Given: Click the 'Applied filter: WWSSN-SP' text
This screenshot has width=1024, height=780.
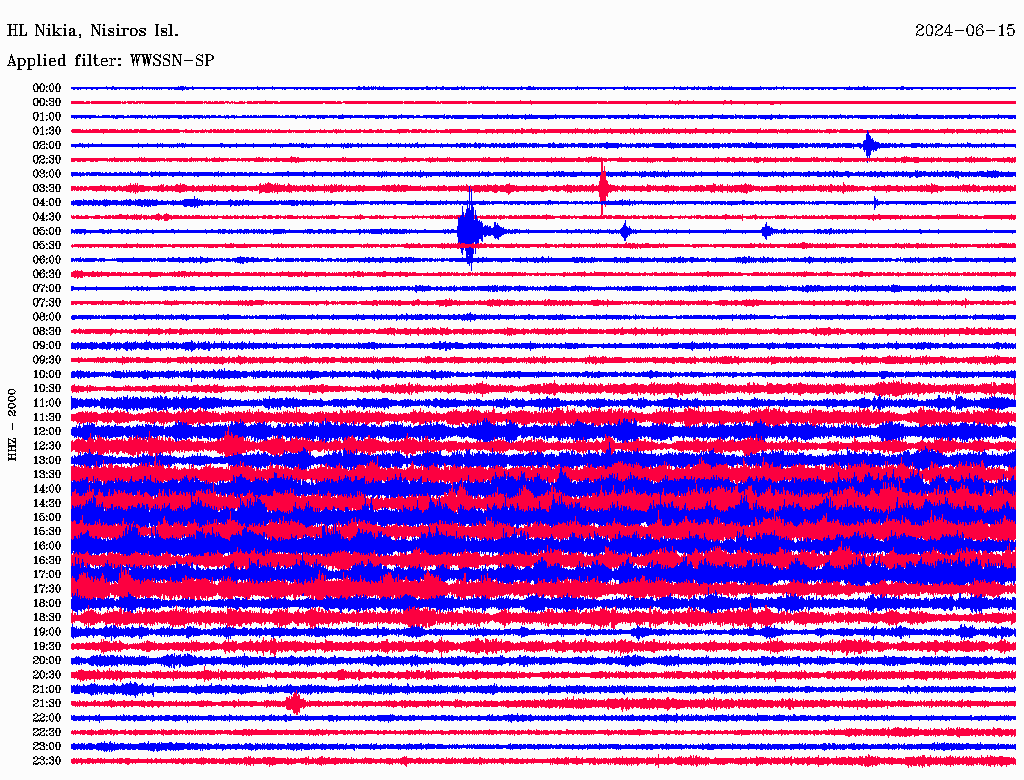Looking at the screenshot, I should [110, 61].
